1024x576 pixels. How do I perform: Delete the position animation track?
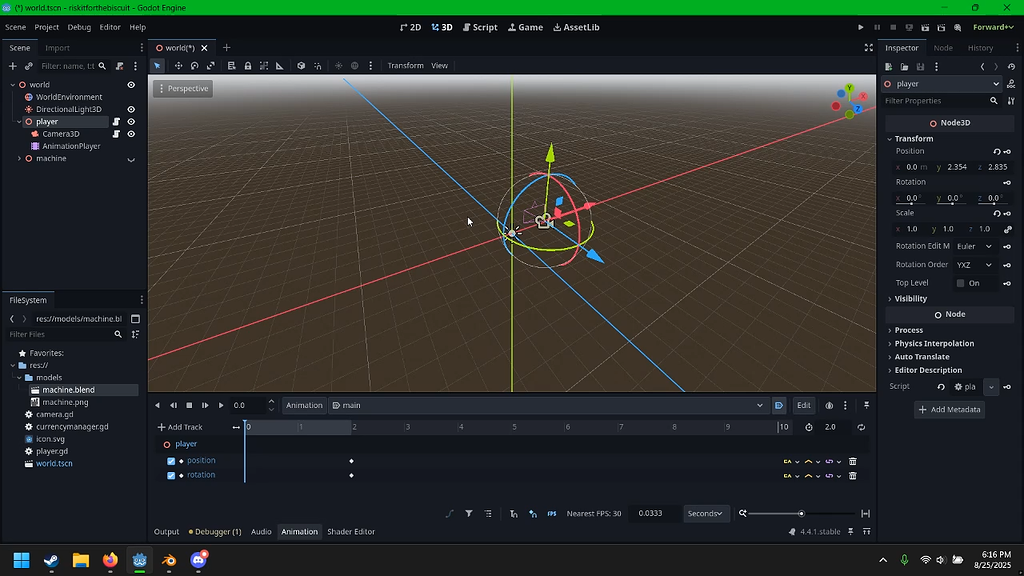pos(852,461)
